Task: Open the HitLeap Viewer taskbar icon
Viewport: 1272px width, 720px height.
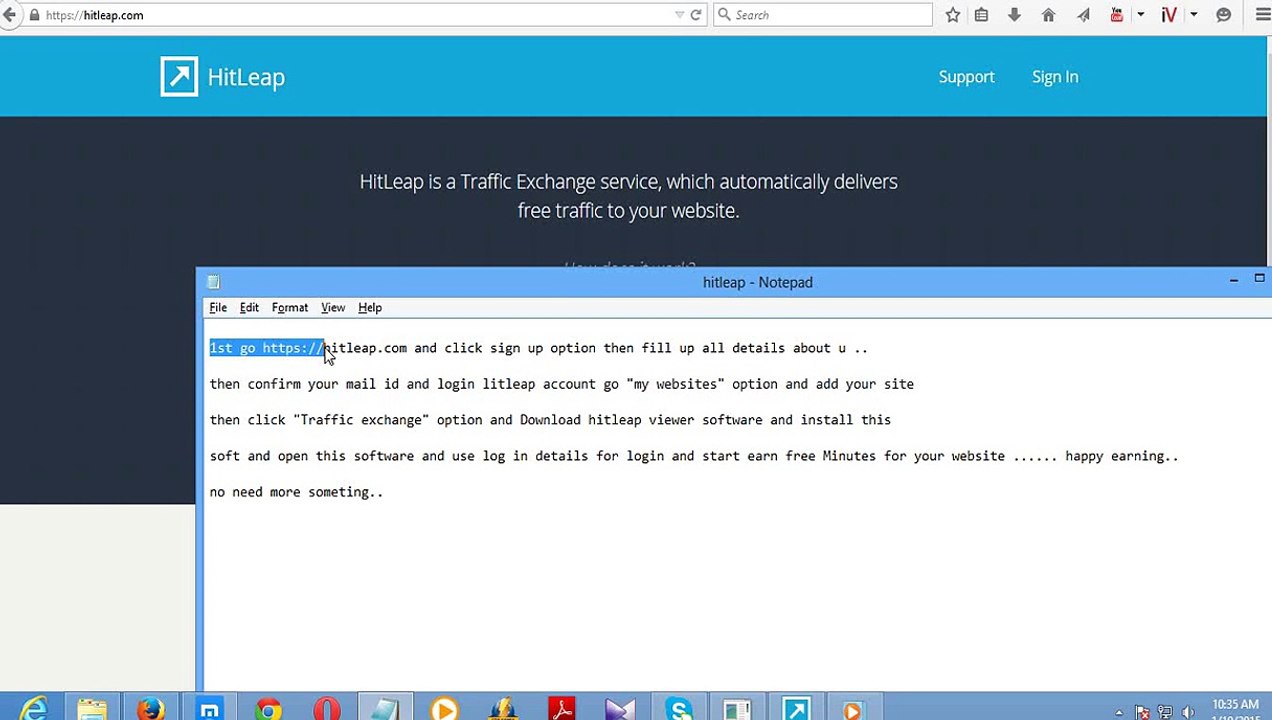Action: [796, 708]
